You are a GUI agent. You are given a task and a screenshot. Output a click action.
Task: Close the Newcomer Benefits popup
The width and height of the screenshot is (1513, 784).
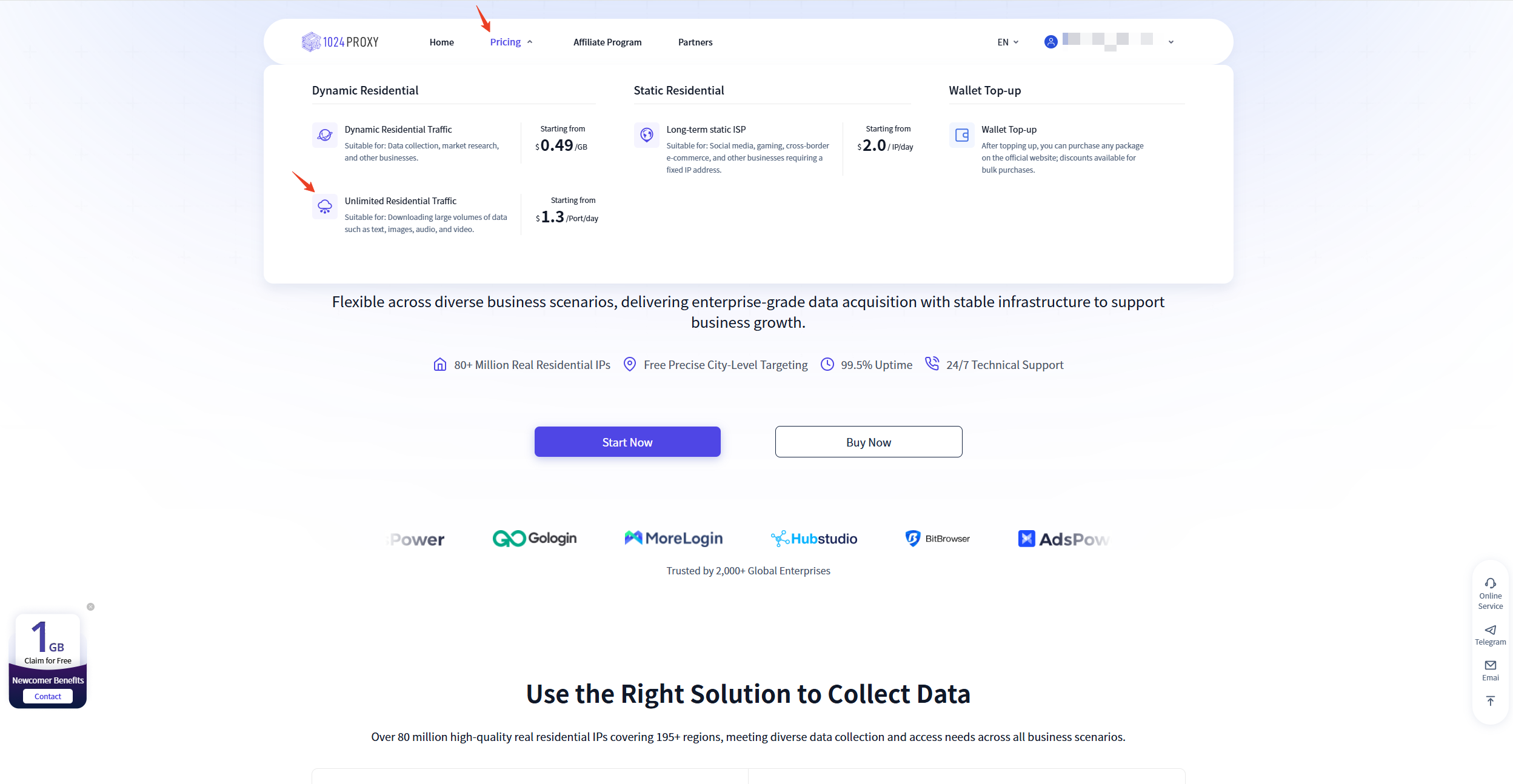point(90,606)
